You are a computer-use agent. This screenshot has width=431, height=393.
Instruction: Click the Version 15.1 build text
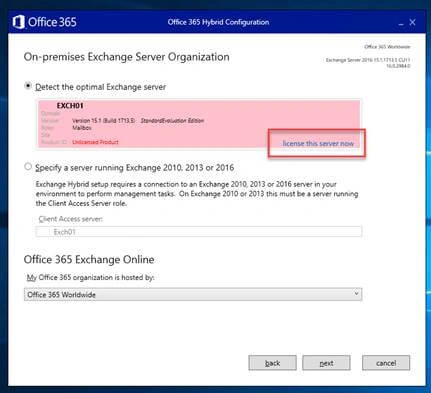pos(104,121)
